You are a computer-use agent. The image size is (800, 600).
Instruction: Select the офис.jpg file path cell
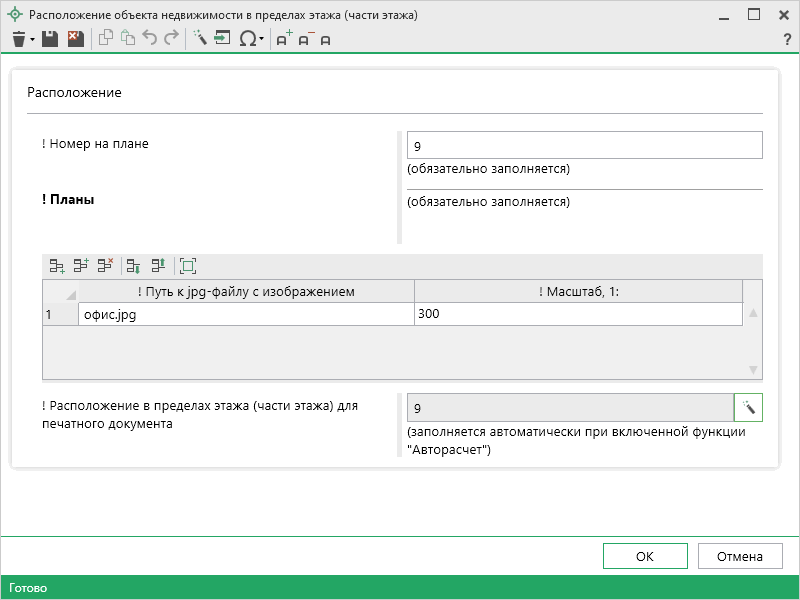pyautogui.click(x=246, y=314)
